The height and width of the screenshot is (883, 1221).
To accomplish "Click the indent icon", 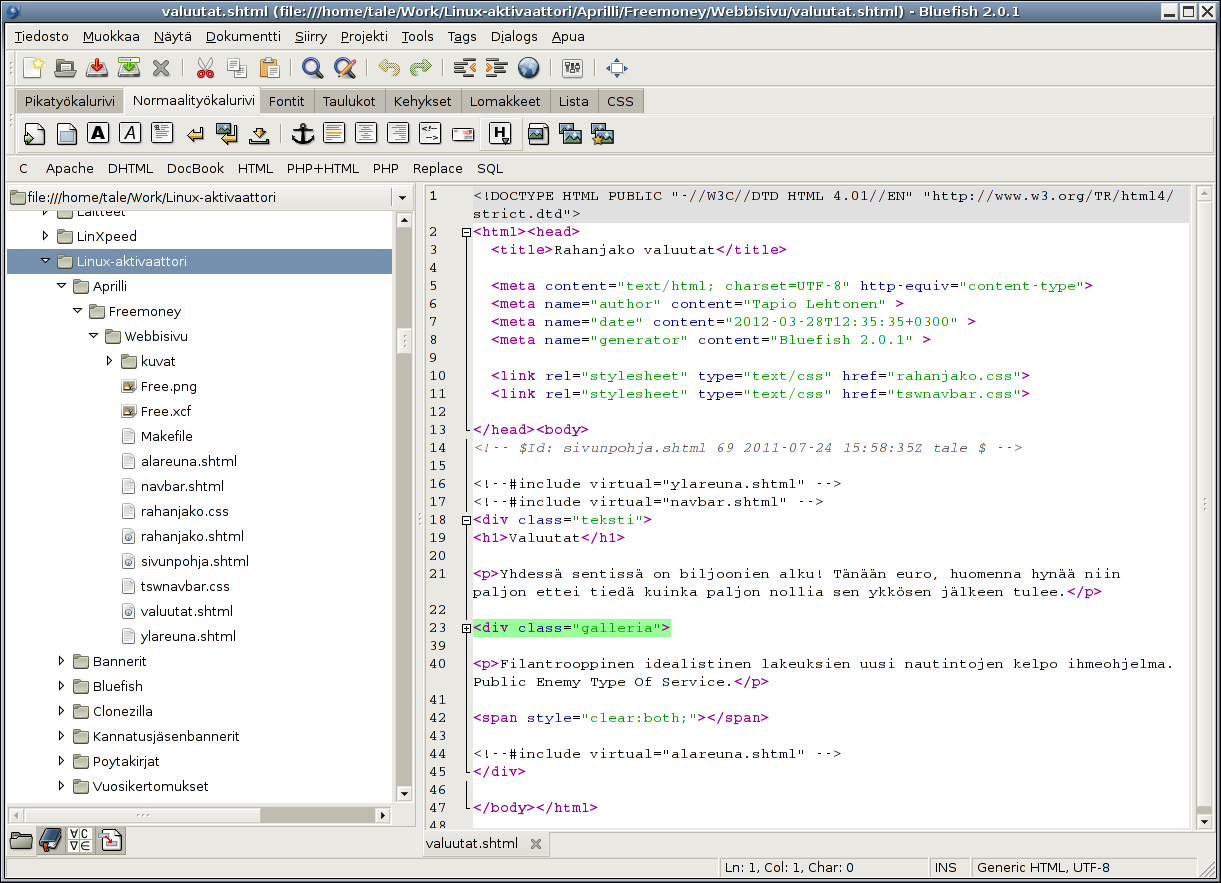I will (496, 68).
